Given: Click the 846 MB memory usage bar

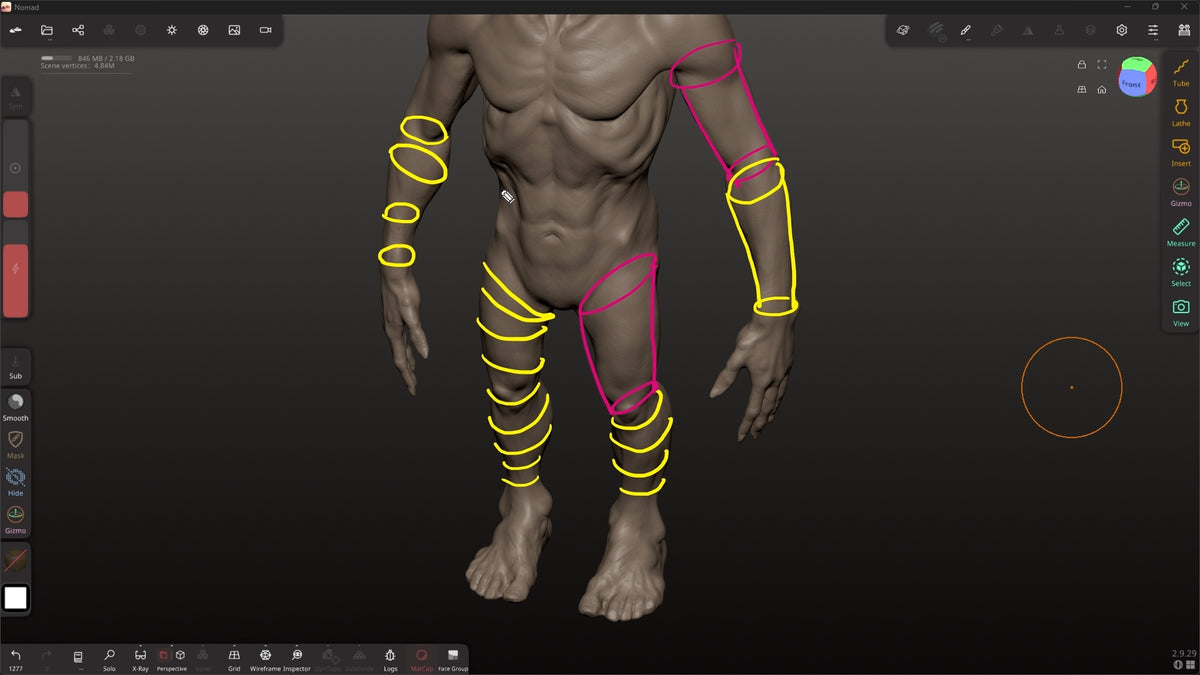Looking at the screenshot, I should point(55,59).
